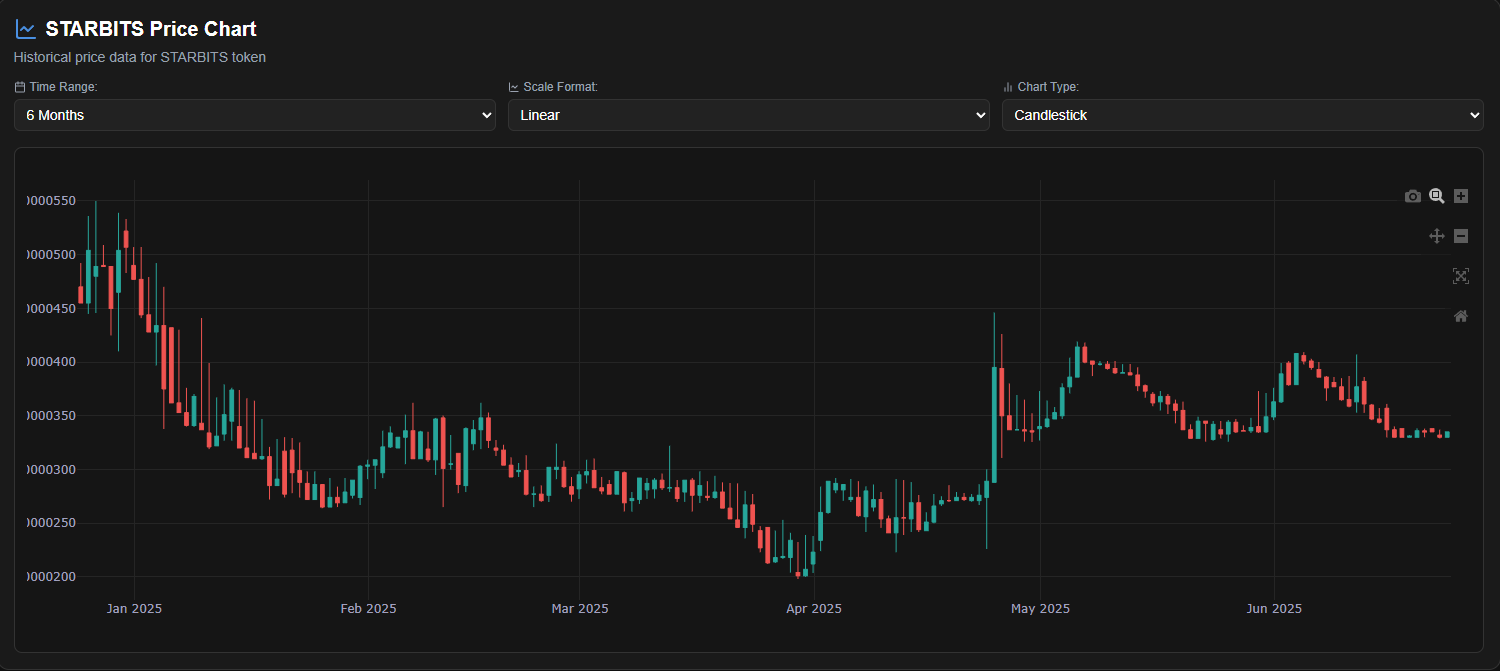Click the Feb 2025 axis label

[368, 608]
